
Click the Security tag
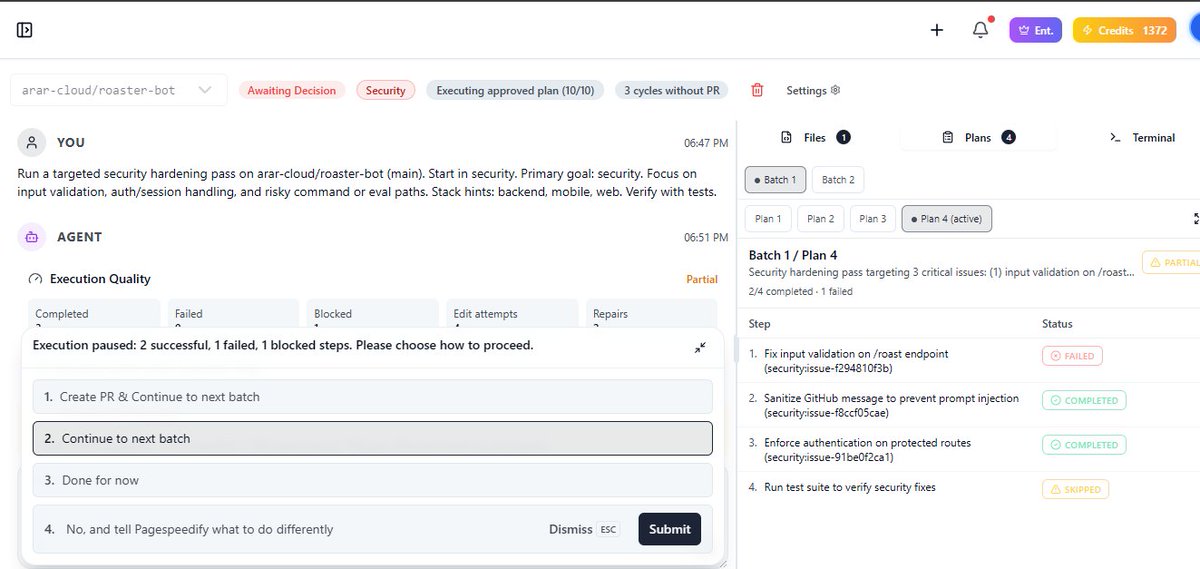coord(385,90)
